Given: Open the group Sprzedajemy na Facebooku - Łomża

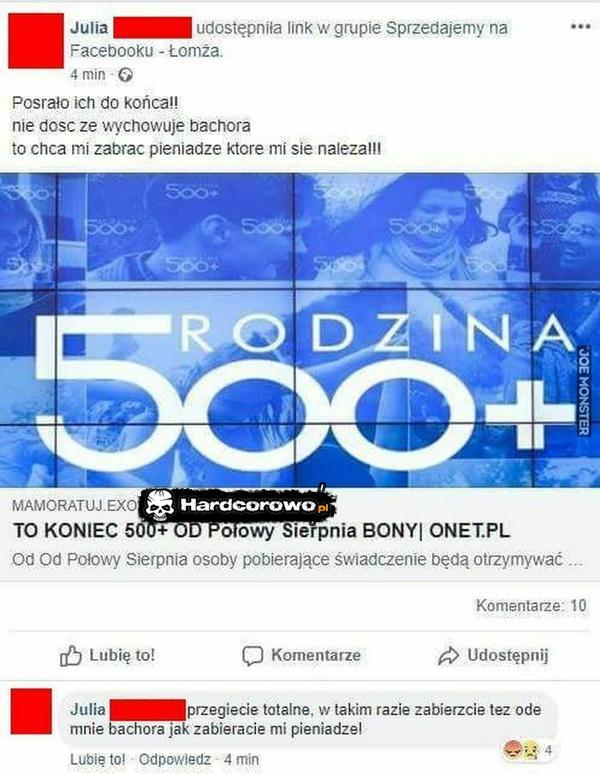Looking at the screenshot, I should pos(289,39).
